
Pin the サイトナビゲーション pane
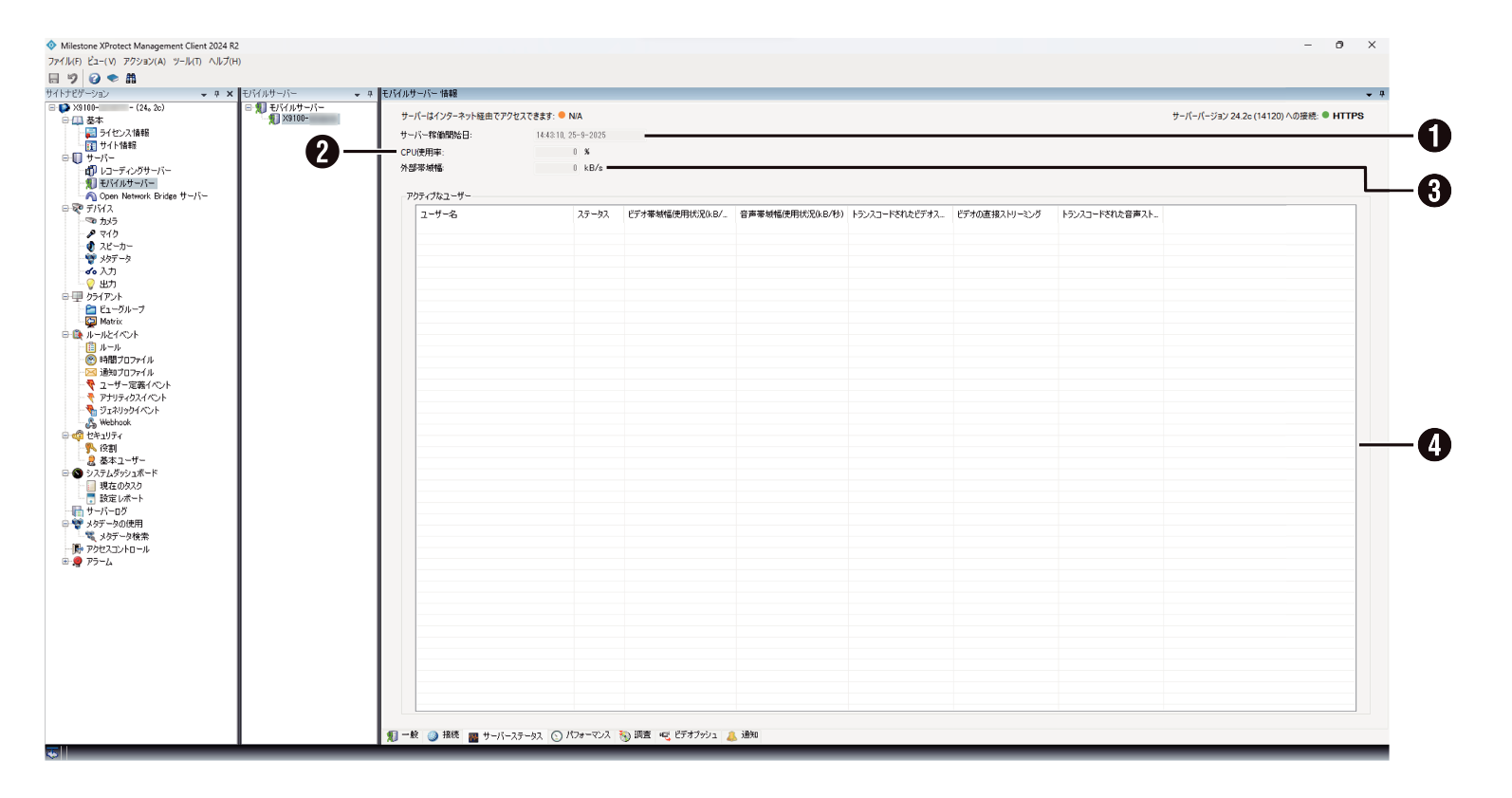pos(216,94)
